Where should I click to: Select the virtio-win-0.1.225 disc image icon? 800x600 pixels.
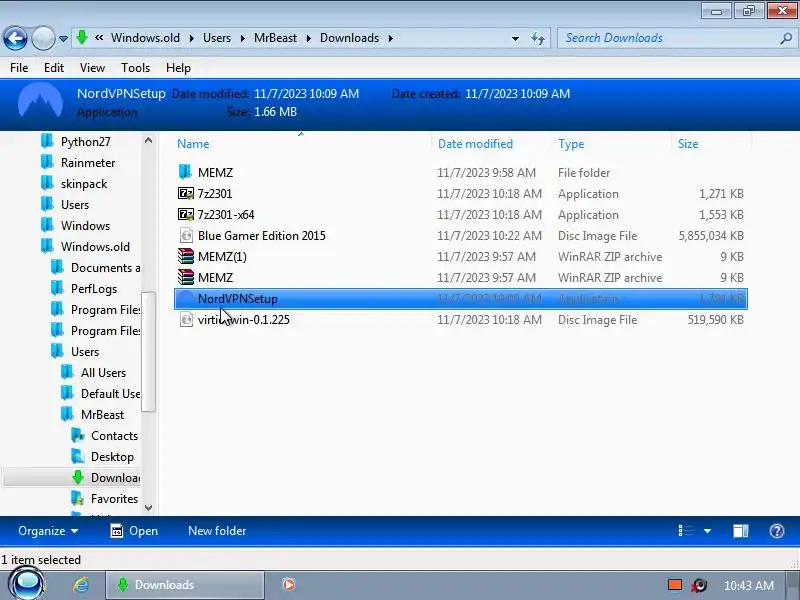tap(186, 319)
